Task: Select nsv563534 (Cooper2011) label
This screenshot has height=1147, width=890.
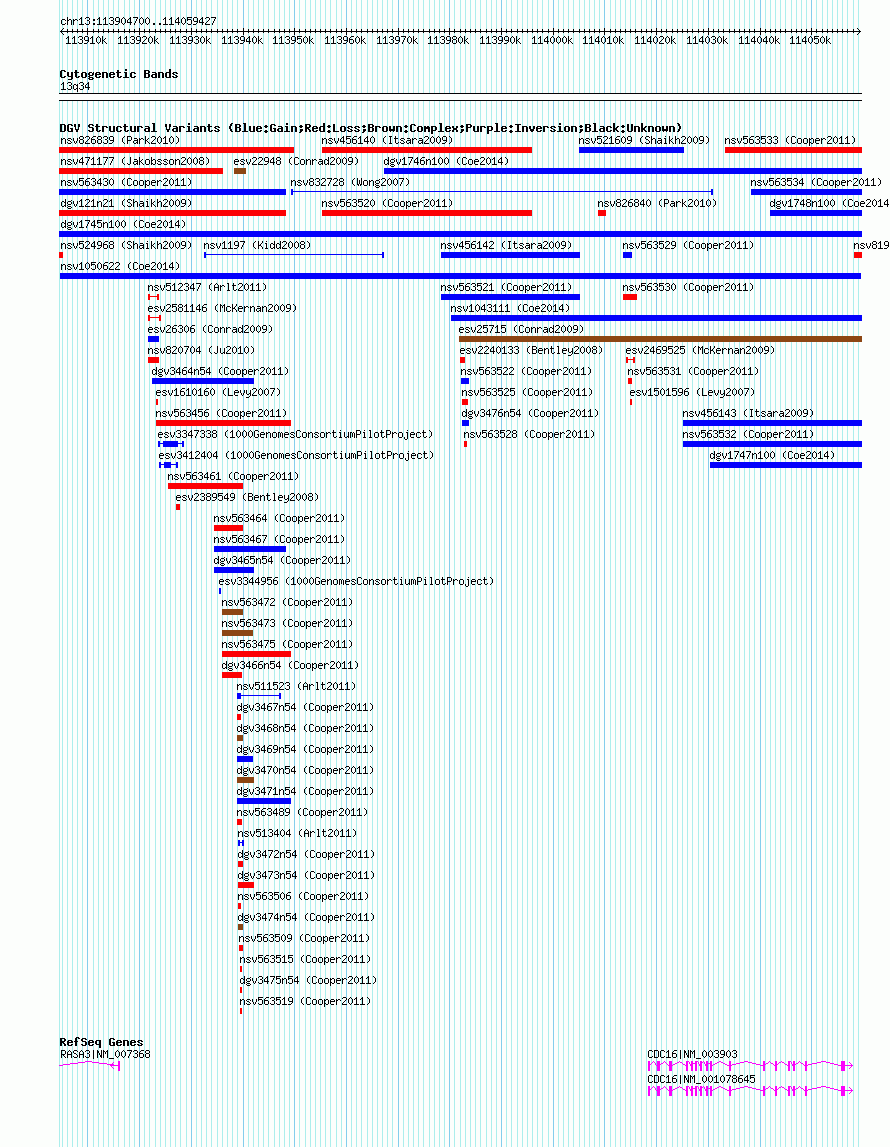Action: click(816, 182)
